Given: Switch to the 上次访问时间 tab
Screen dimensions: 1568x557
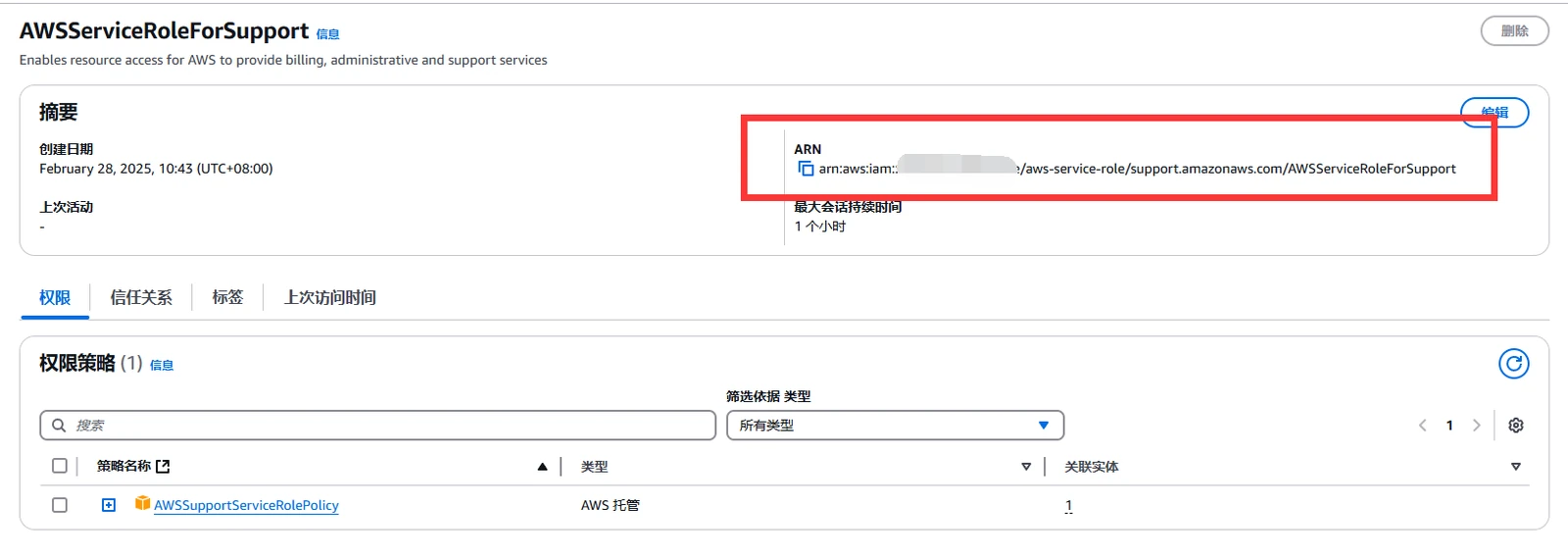Looking at the screenshot, I should pyautogui.click(x=330, y=297).
